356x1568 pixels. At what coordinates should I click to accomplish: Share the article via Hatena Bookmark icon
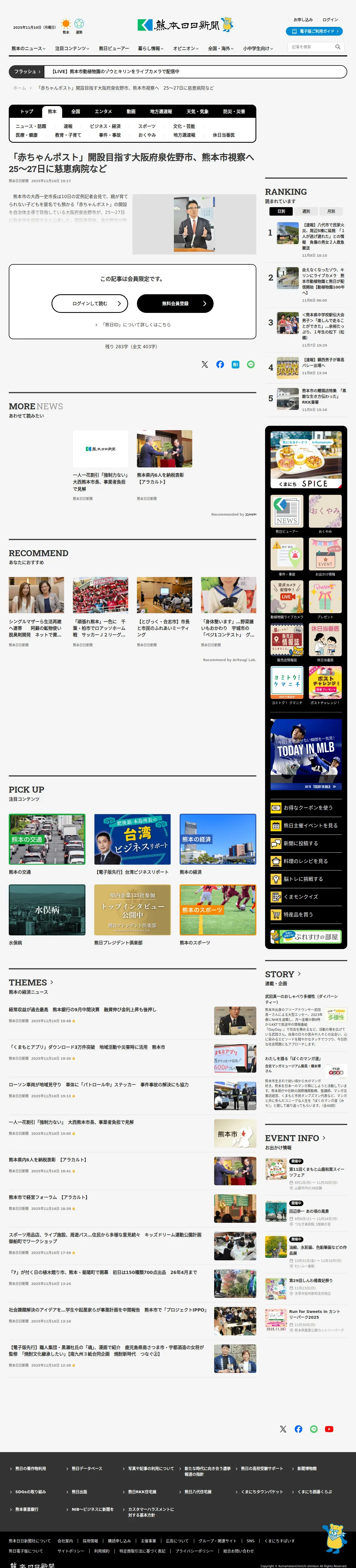coord(236,365)
